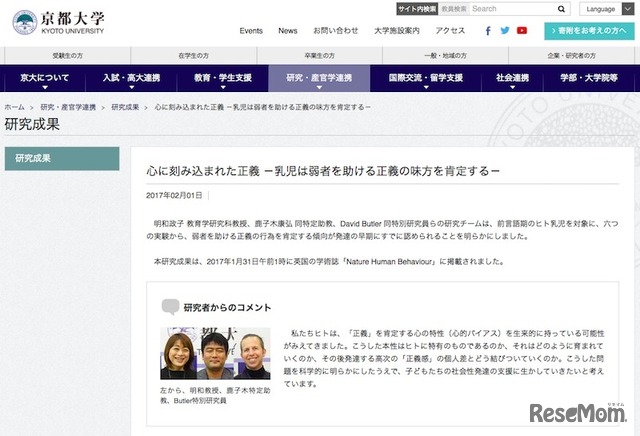The height and width of the screenshot is (436, 640).
Task: Select the 教員検索 search mode tab
Action: [x=454, y=9]
